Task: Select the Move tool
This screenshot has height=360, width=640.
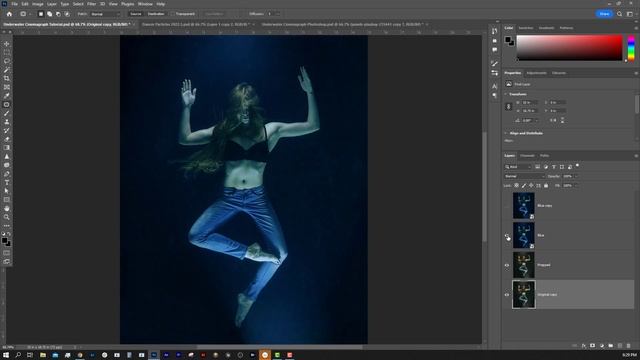Action: point(7,44)
